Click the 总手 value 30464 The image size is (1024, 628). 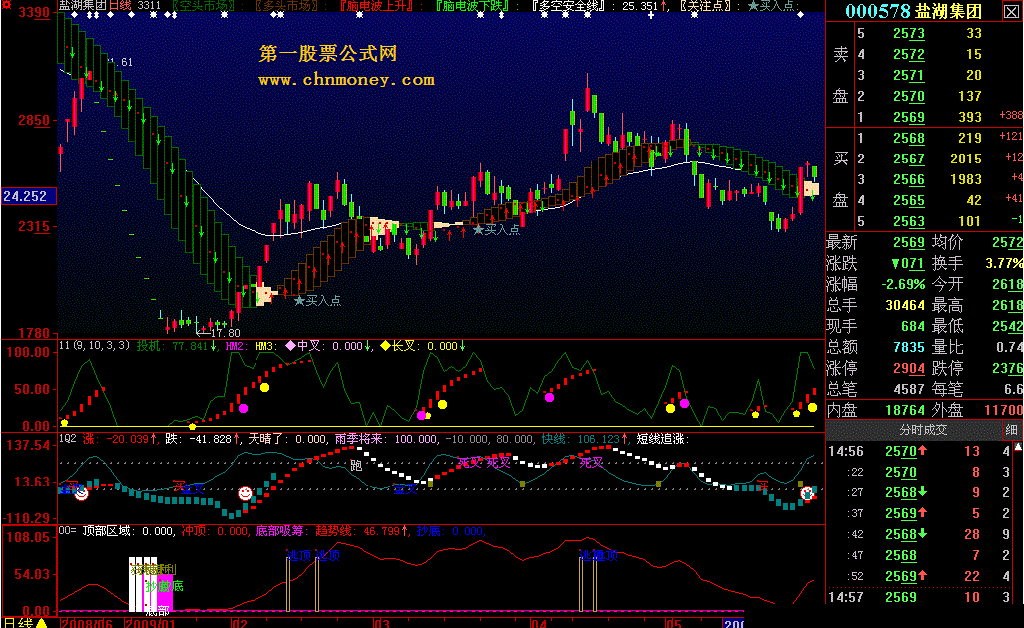(904, 306)
